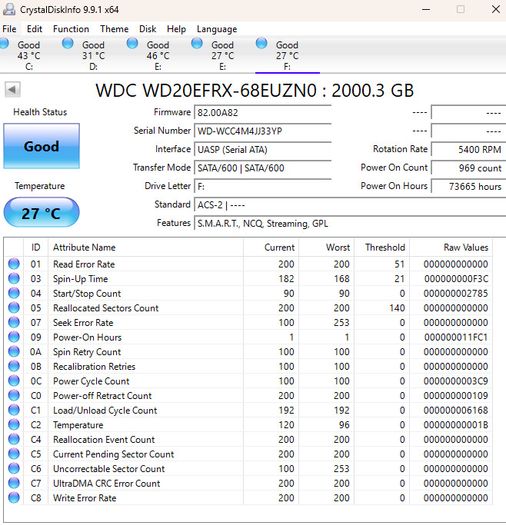Open the Language menu
506x525 pixels.
coord(217,29)
